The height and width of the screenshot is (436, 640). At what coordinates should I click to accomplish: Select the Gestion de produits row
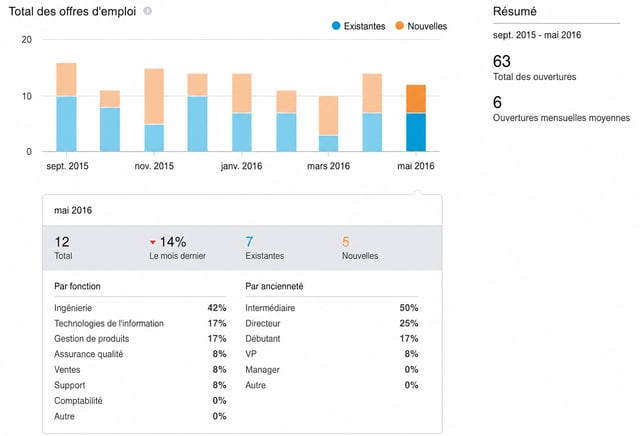tap(140, 339)
